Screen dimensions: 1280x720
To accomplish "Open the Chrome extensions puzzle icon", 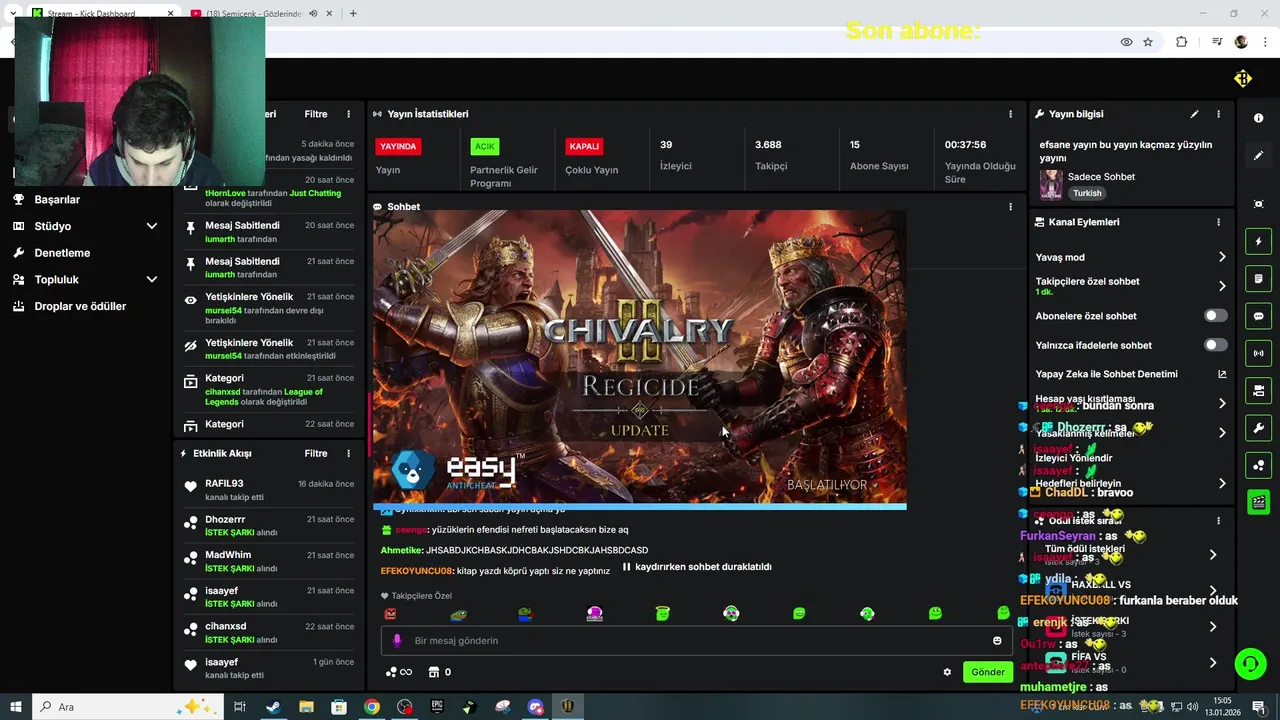I will pyautogui.click(x=1181, y=42).
